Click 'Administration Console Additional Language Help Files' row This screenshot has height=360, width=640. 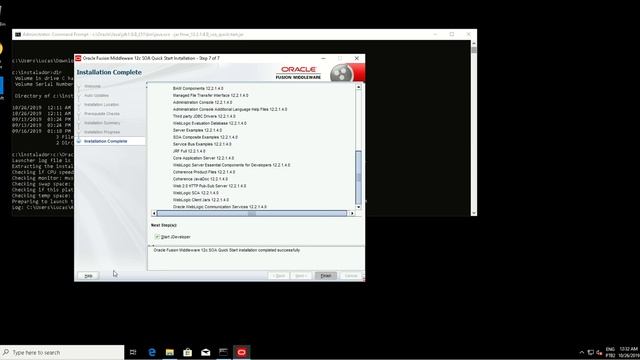(230, 109)
